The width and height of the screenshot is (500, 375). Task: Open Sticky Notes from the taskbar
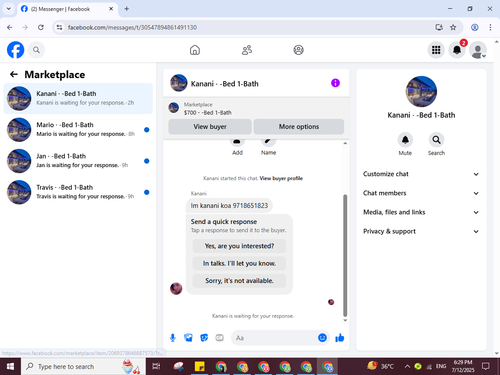200,366
